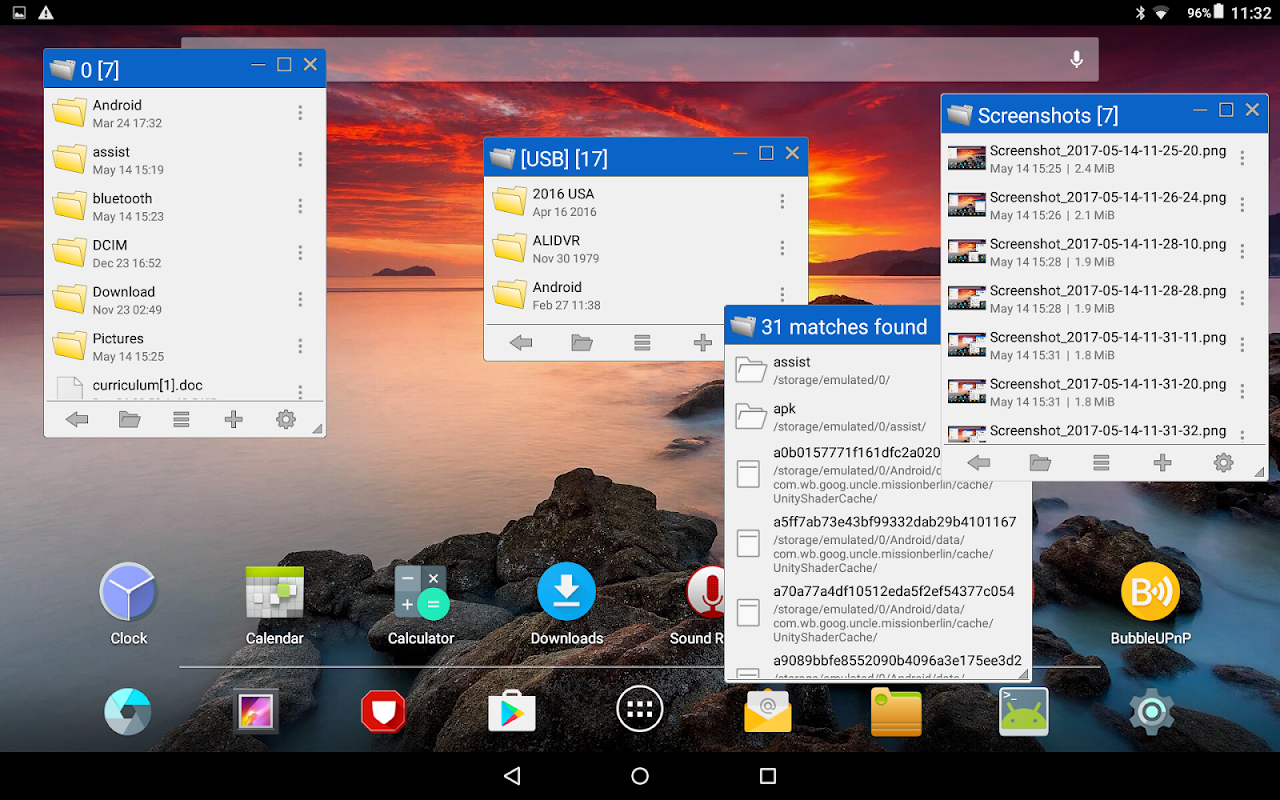The height and width of the screenshot is (800, 1280).
Task: Open the settings gear in the 0 [7] window
Action: click(x=286, y=420)
